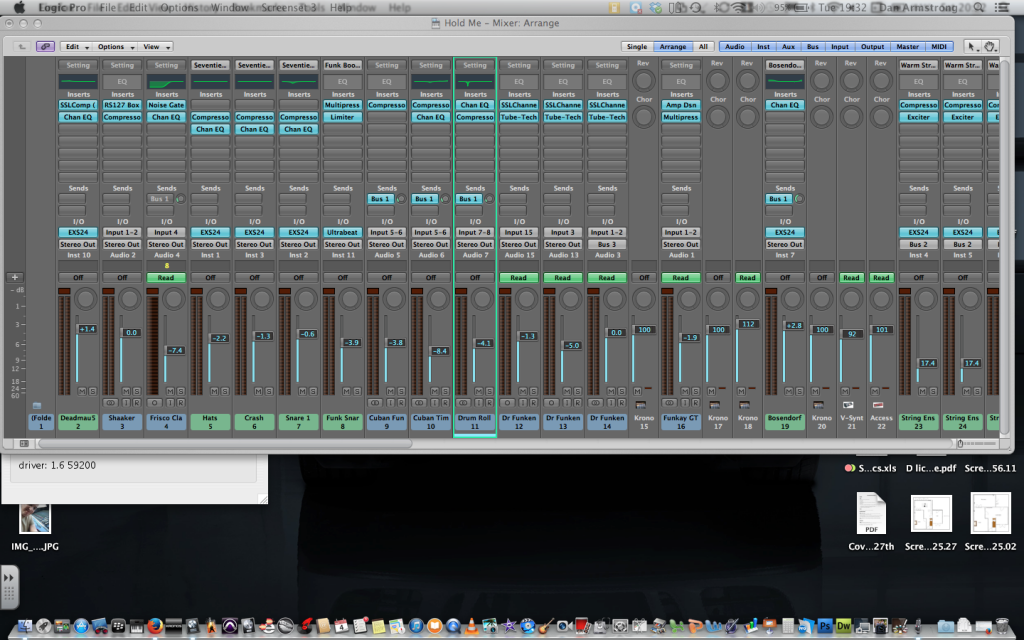The width and height of the screenshot is (1024, 640).
Task: Click the plus button above dB scale
Action: pos(15,277)
